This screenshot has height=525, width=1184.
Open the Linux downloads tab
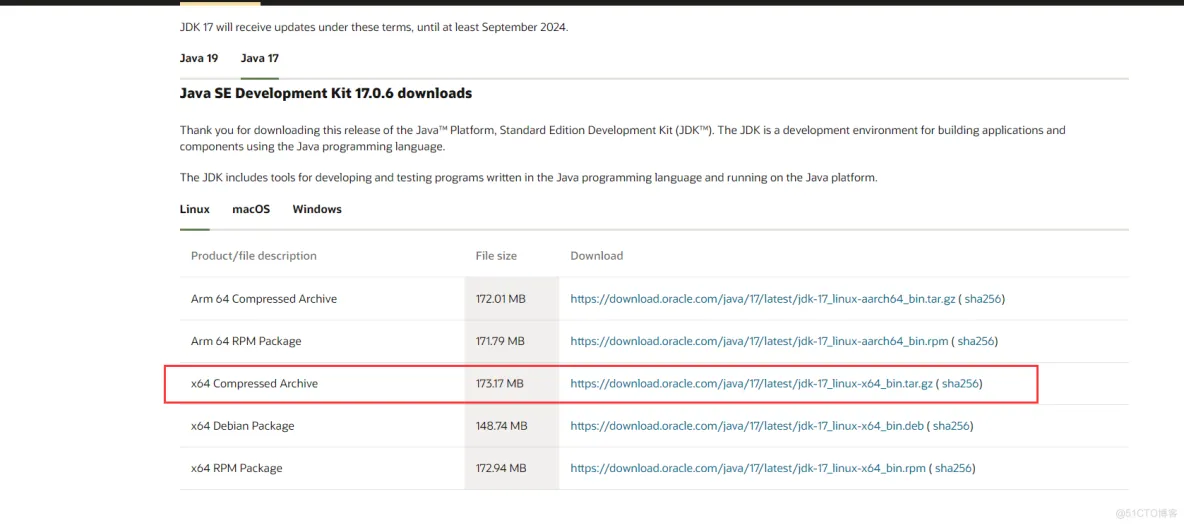coord(194,209)
